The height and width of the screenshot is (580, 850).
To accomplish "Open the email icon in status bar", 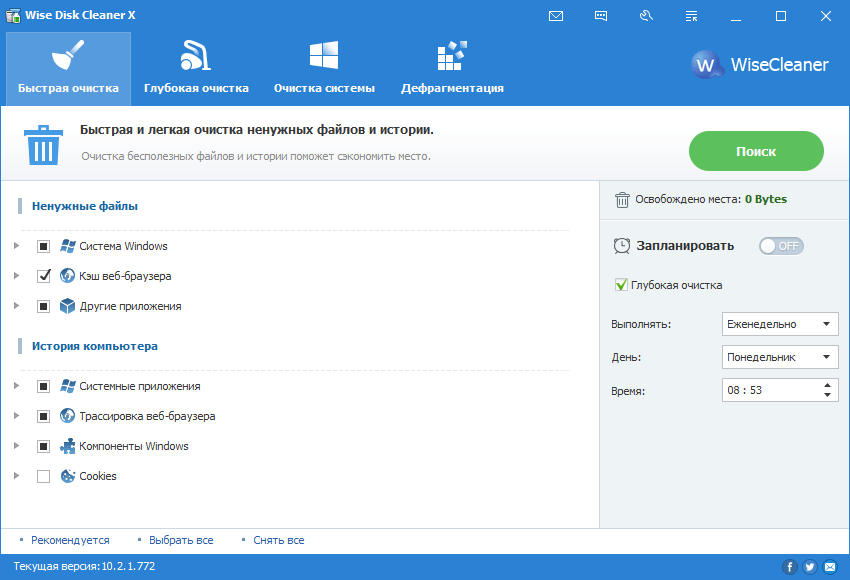I will [830, 567].
